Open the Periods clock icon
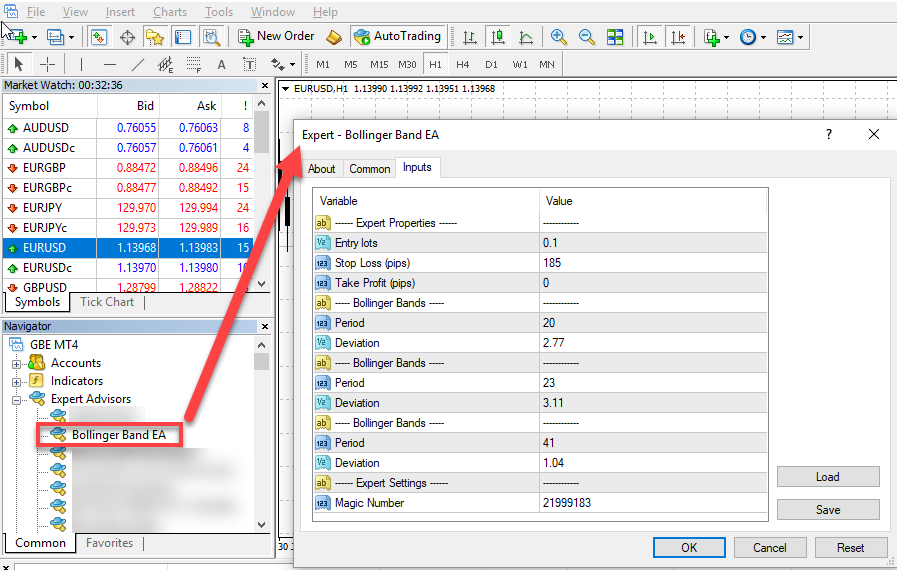Screen dimensions: 897x570 tap(748, 37)
